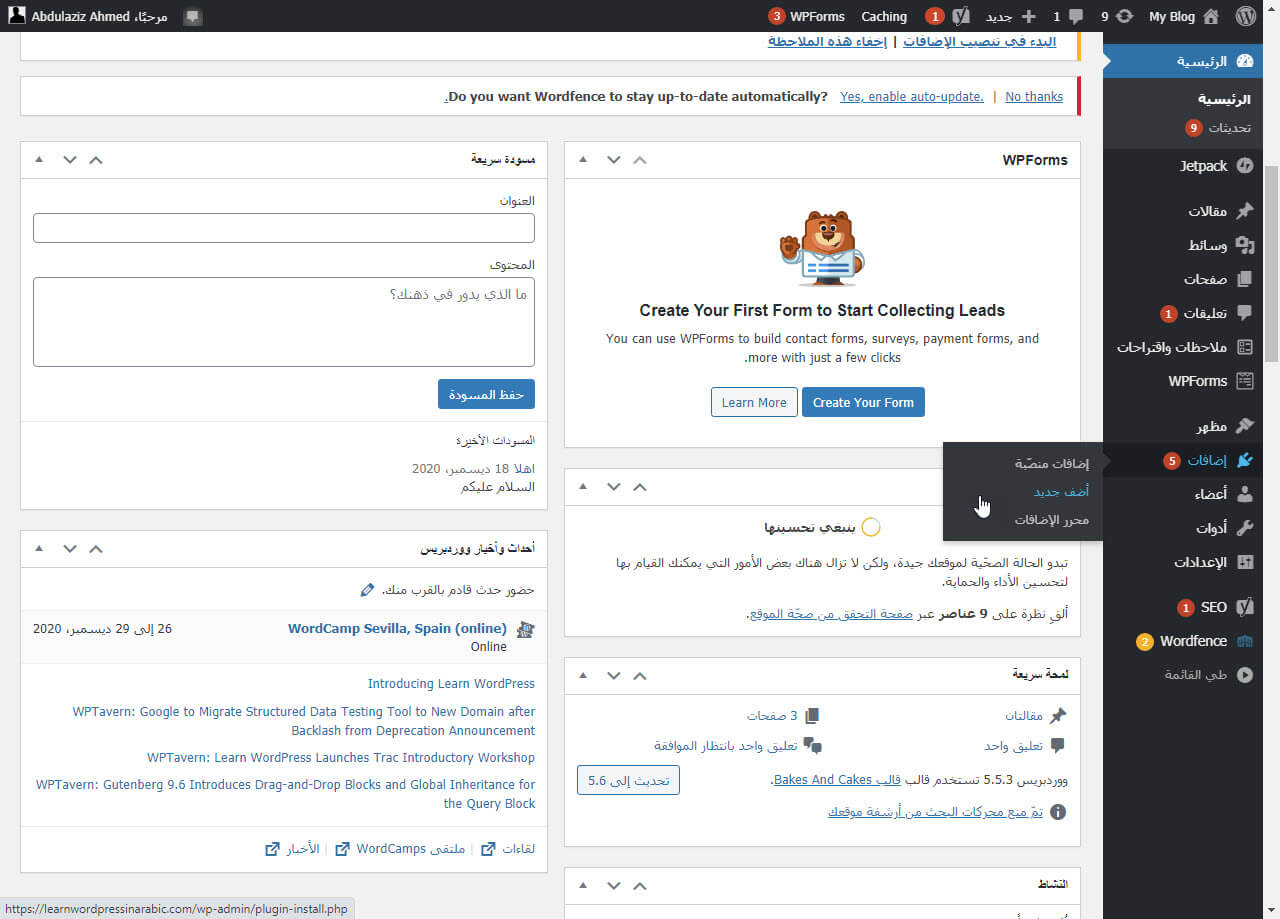This screenshot has height=919, width=1280.
Task: Click the page vertical scrollbar
Action: tap(1272, 262)
